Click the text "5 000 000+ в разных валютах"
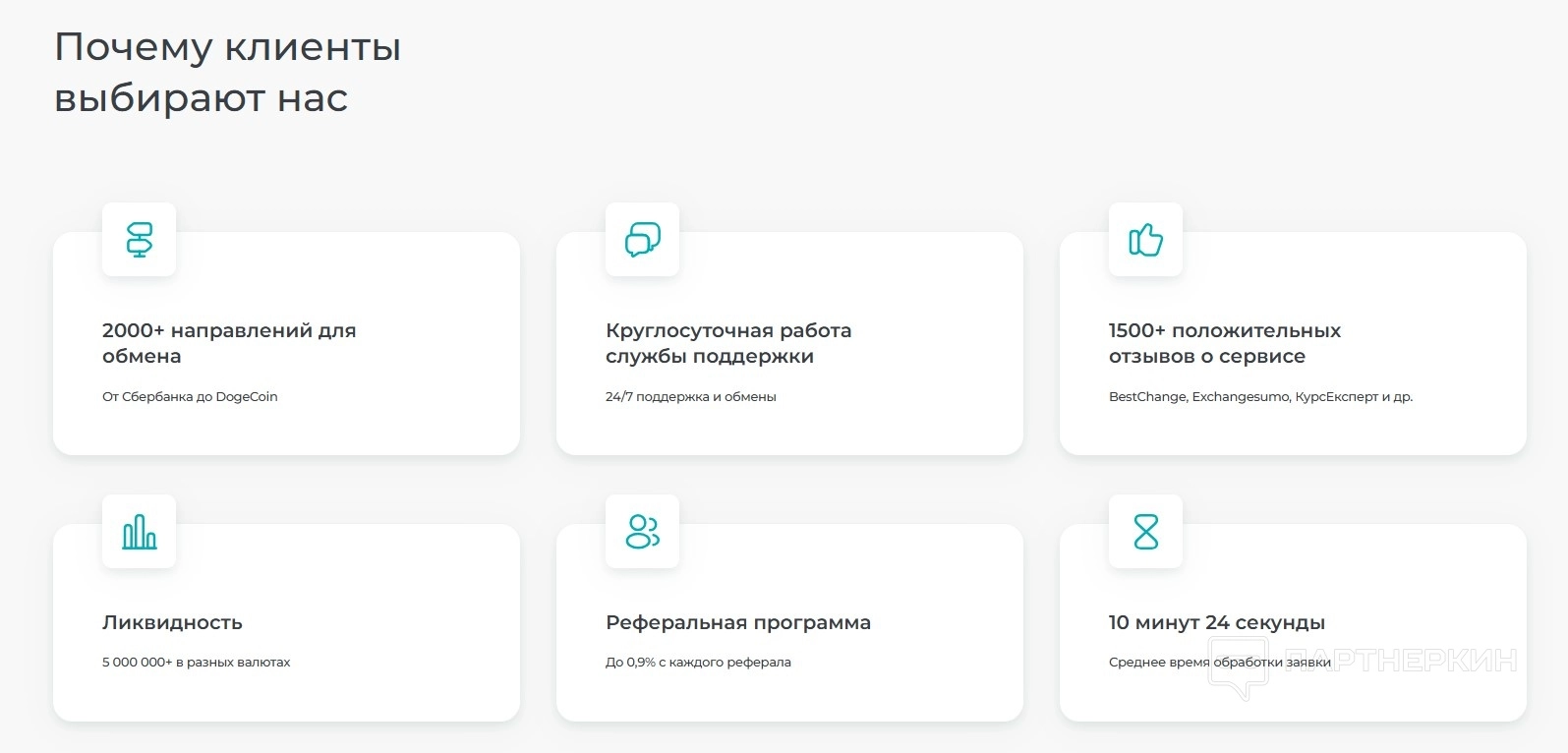The height and width of the screenshot is (753, 1568). point(197,663)
